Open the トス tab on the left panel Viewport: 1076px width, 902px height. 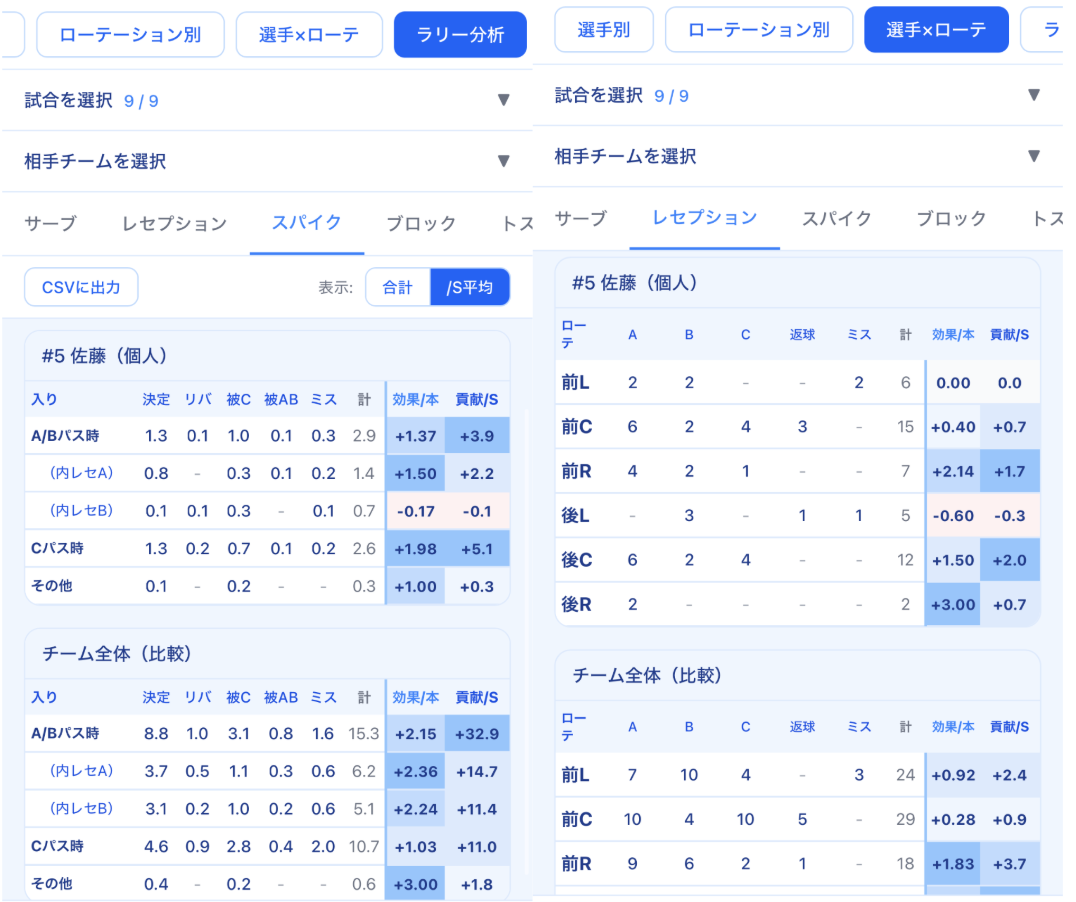(x=518, y=224)
